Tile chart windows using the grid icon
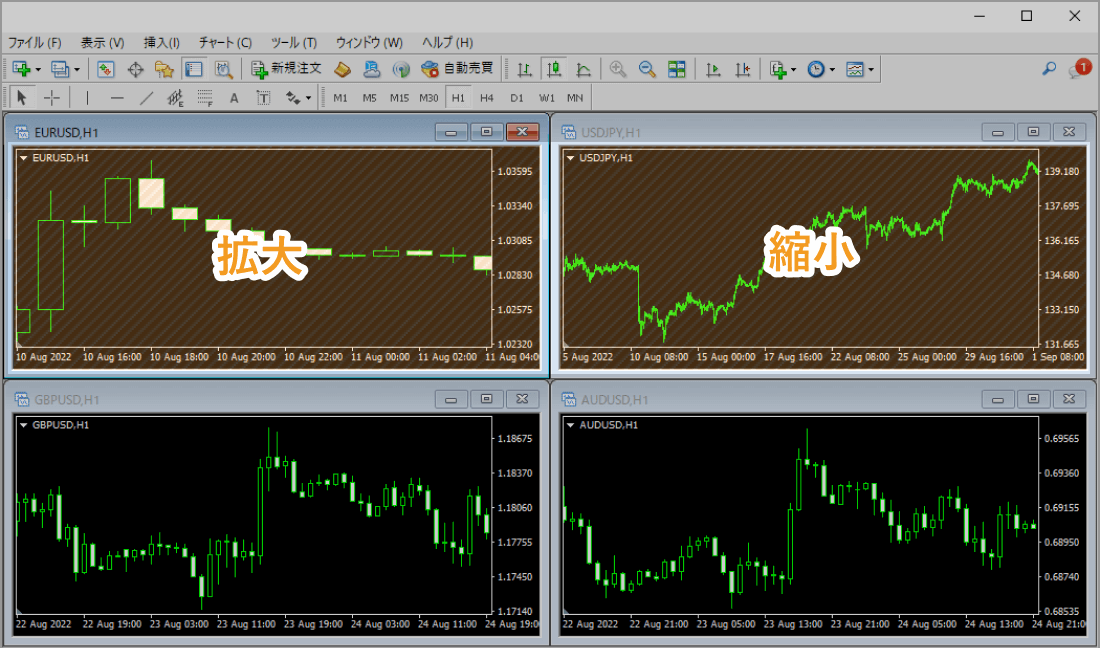 point(677,69)
